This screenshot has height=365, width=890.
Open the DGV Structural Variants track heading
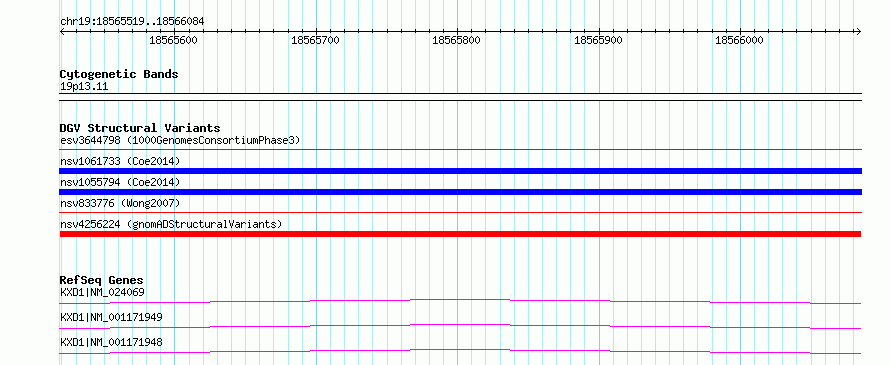click(140, 128)
